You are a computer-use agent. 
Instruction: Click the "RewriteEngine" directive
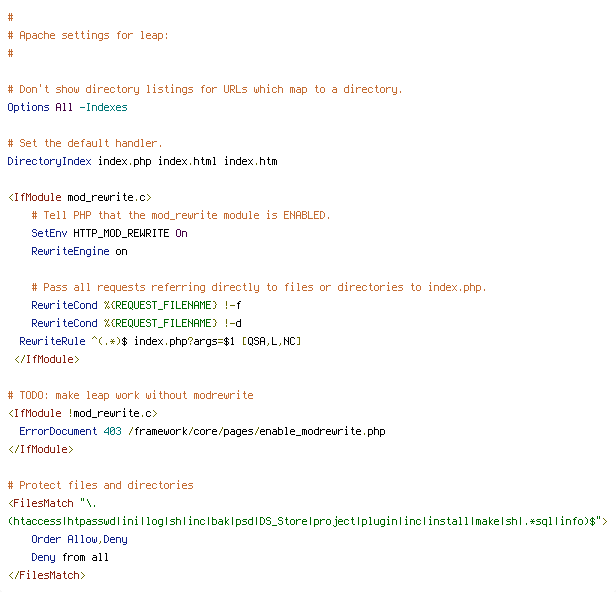coord(70,251)
